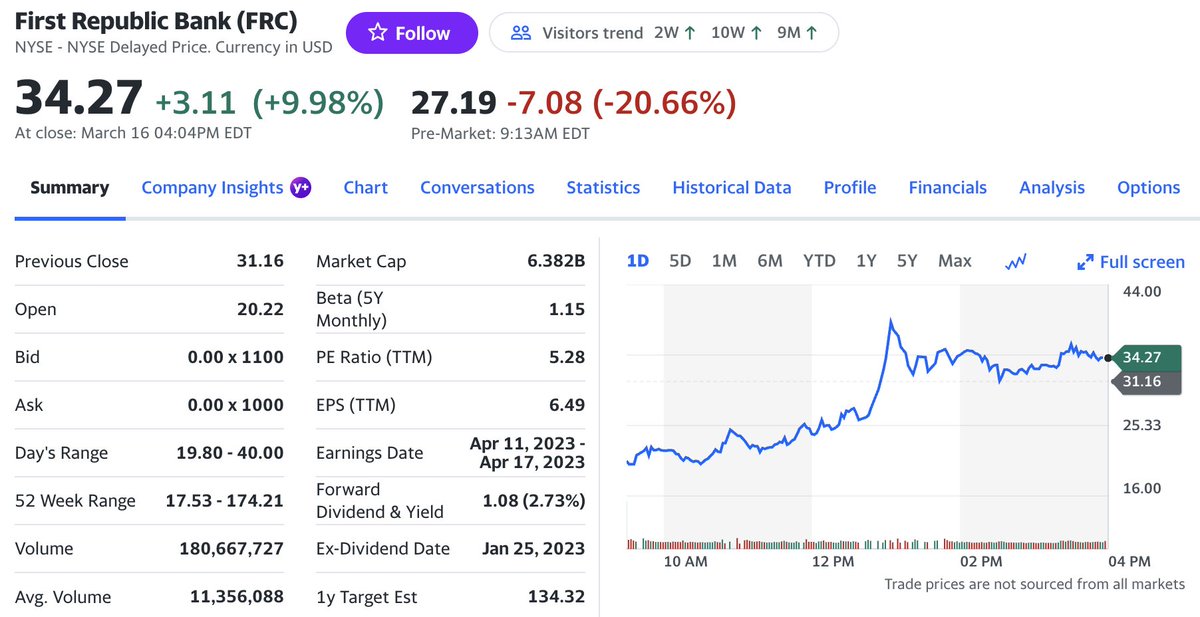Click the Market Cap value 6.382B
The width and height of the screenshot is (1200, 617).
pos(556,261)
